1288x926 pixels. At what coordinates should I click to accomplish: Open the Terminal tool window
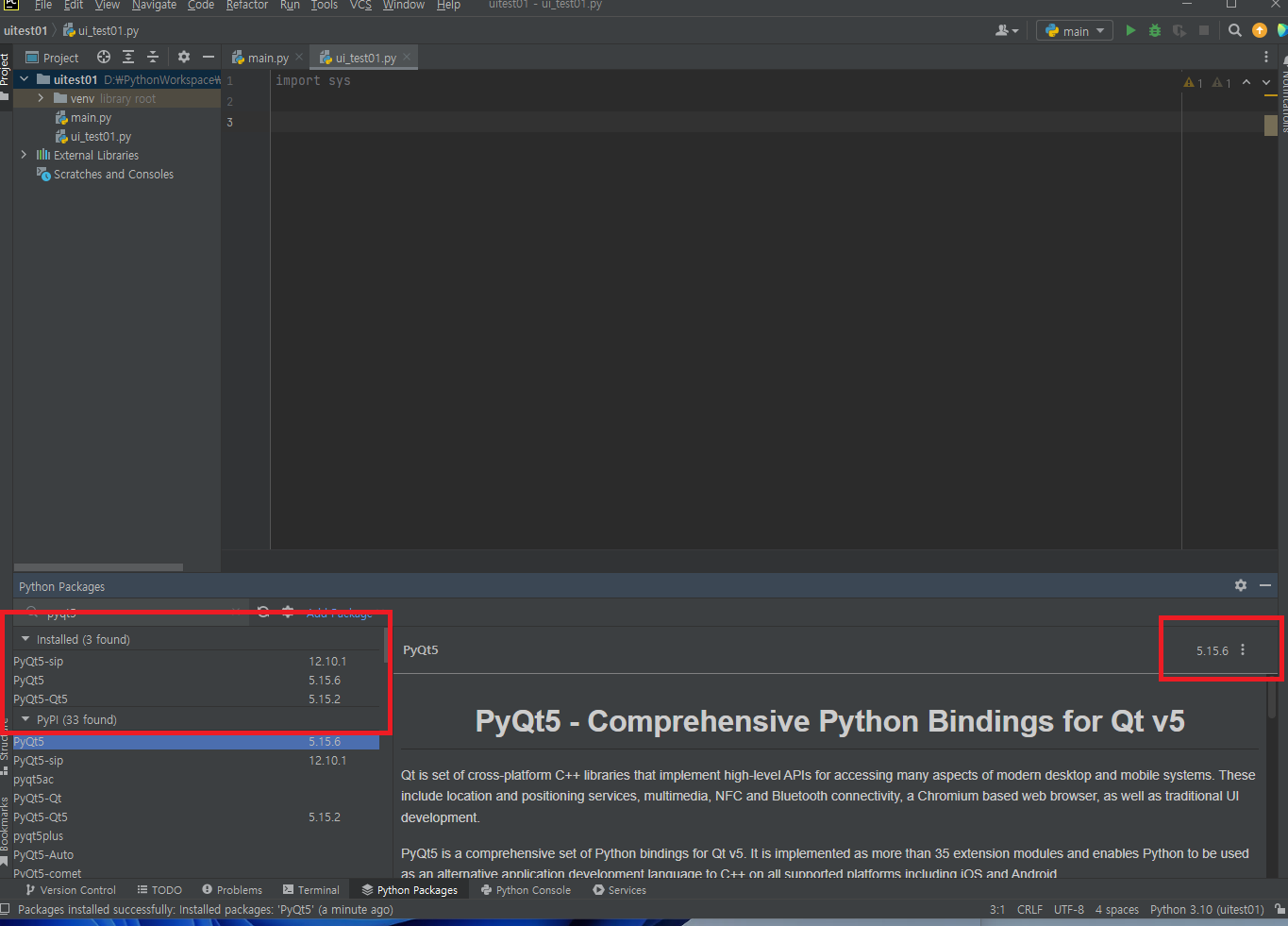coord(310,890)
